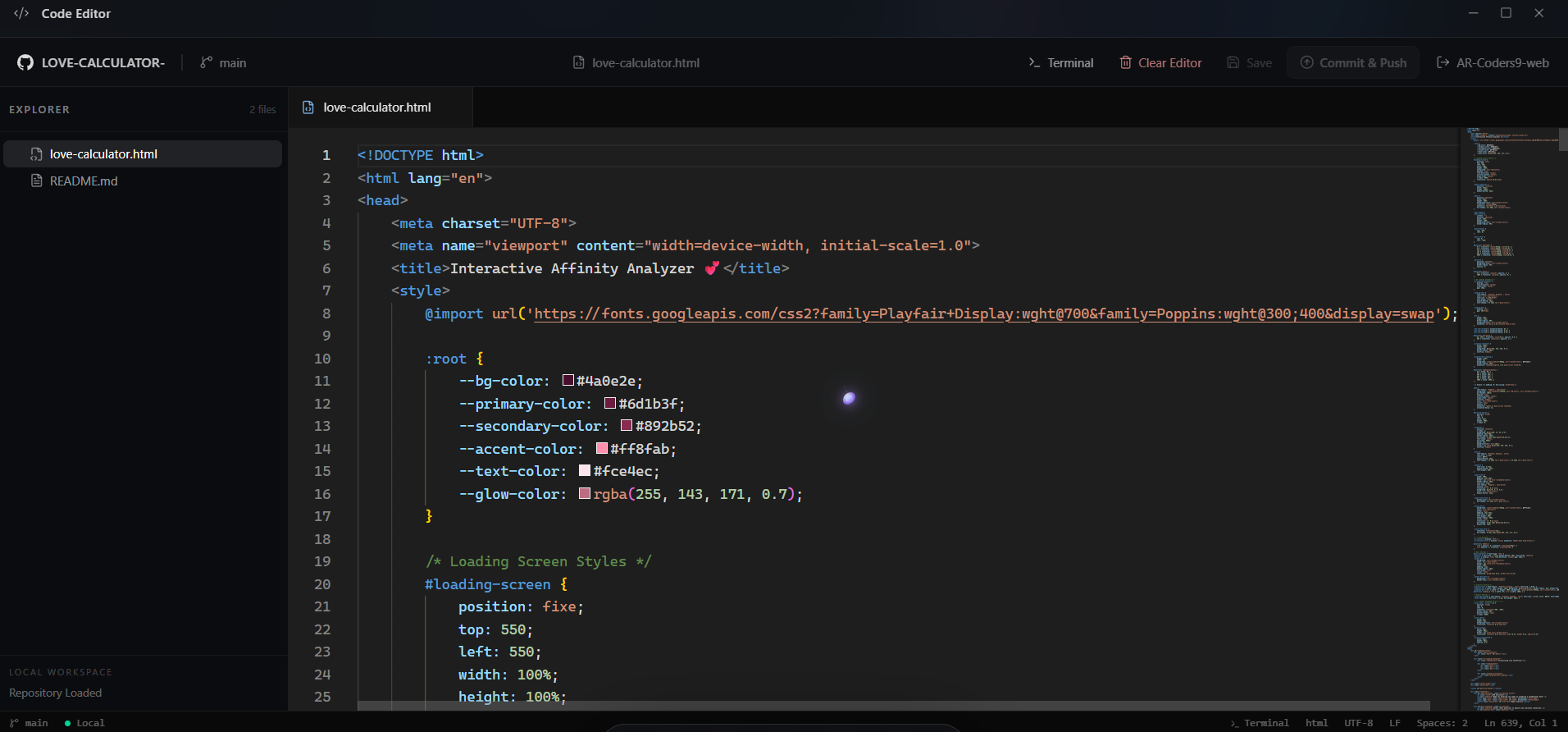Viewport: 1568px width, 732px height.
Task: Click the Terminal item in status bar
Action: [1260, 723]
